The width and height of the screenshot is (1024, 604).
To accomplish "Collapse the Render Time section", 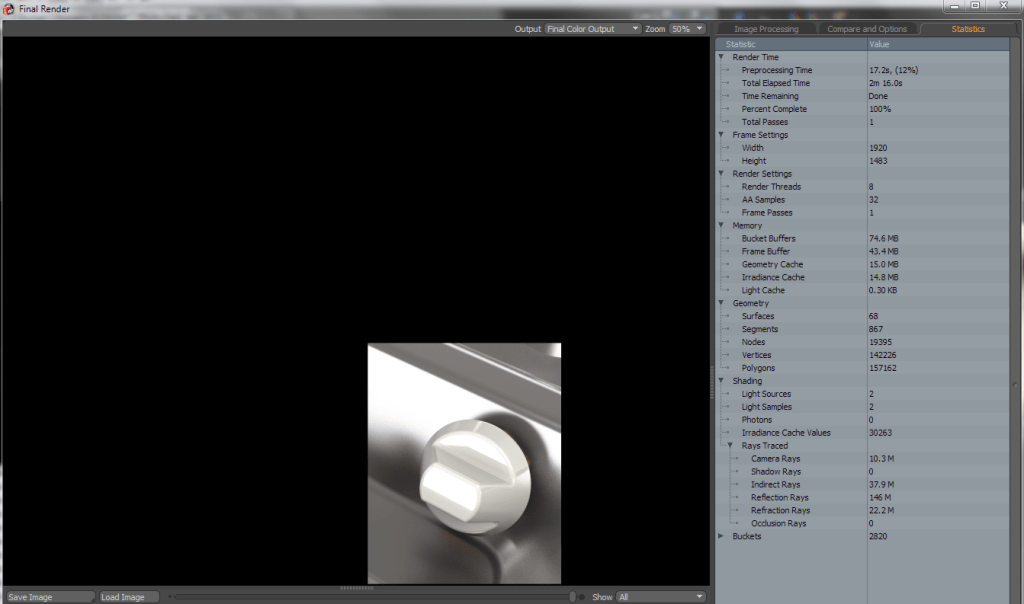I will (720, 57).
